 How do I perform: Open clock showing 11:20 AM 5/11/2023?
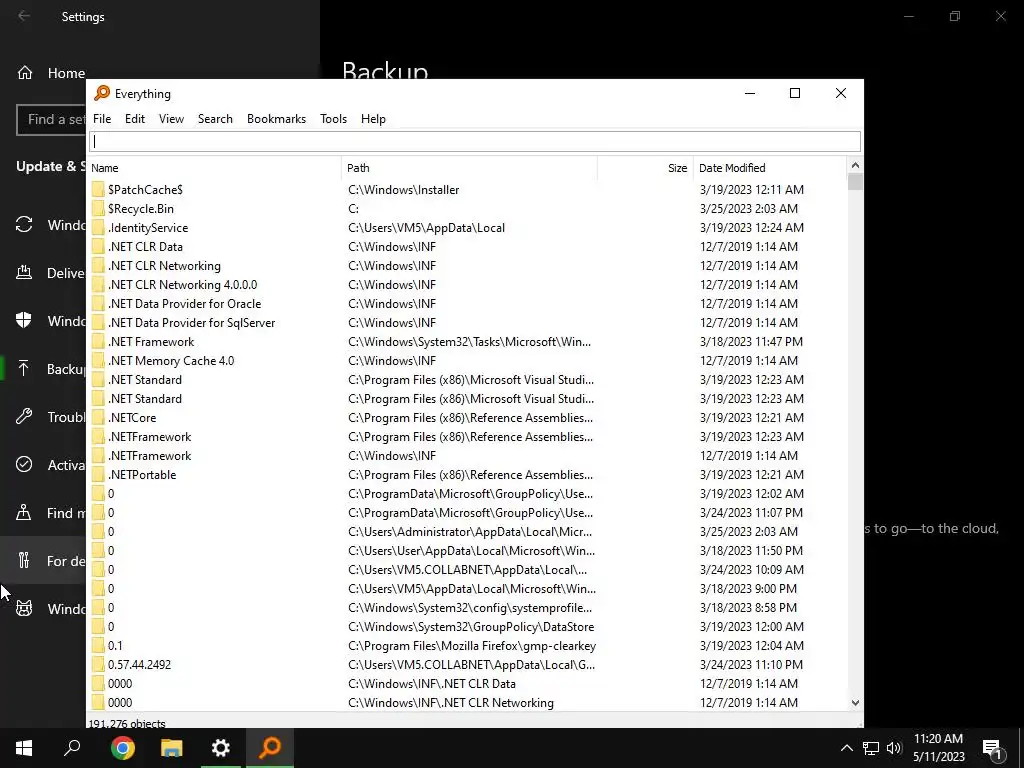tap(938, 748)
